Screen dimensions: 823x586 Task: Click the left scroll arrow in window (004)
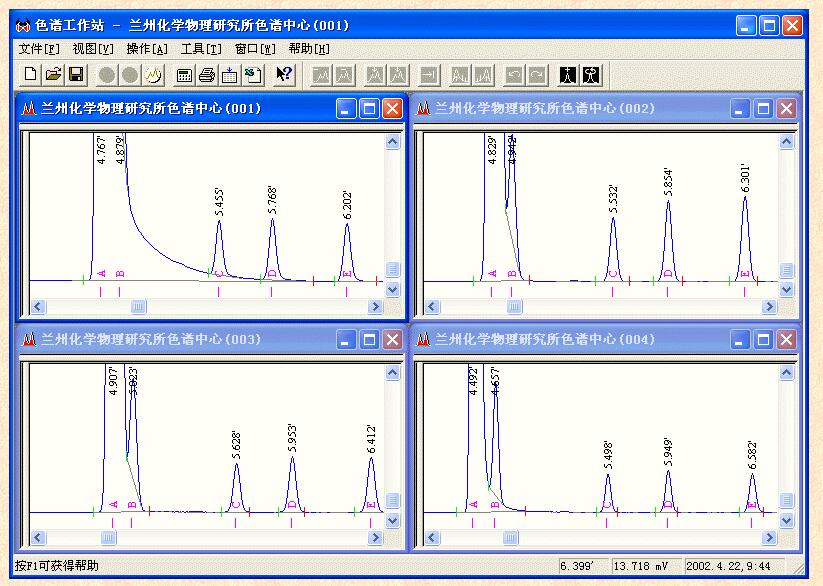432,537
